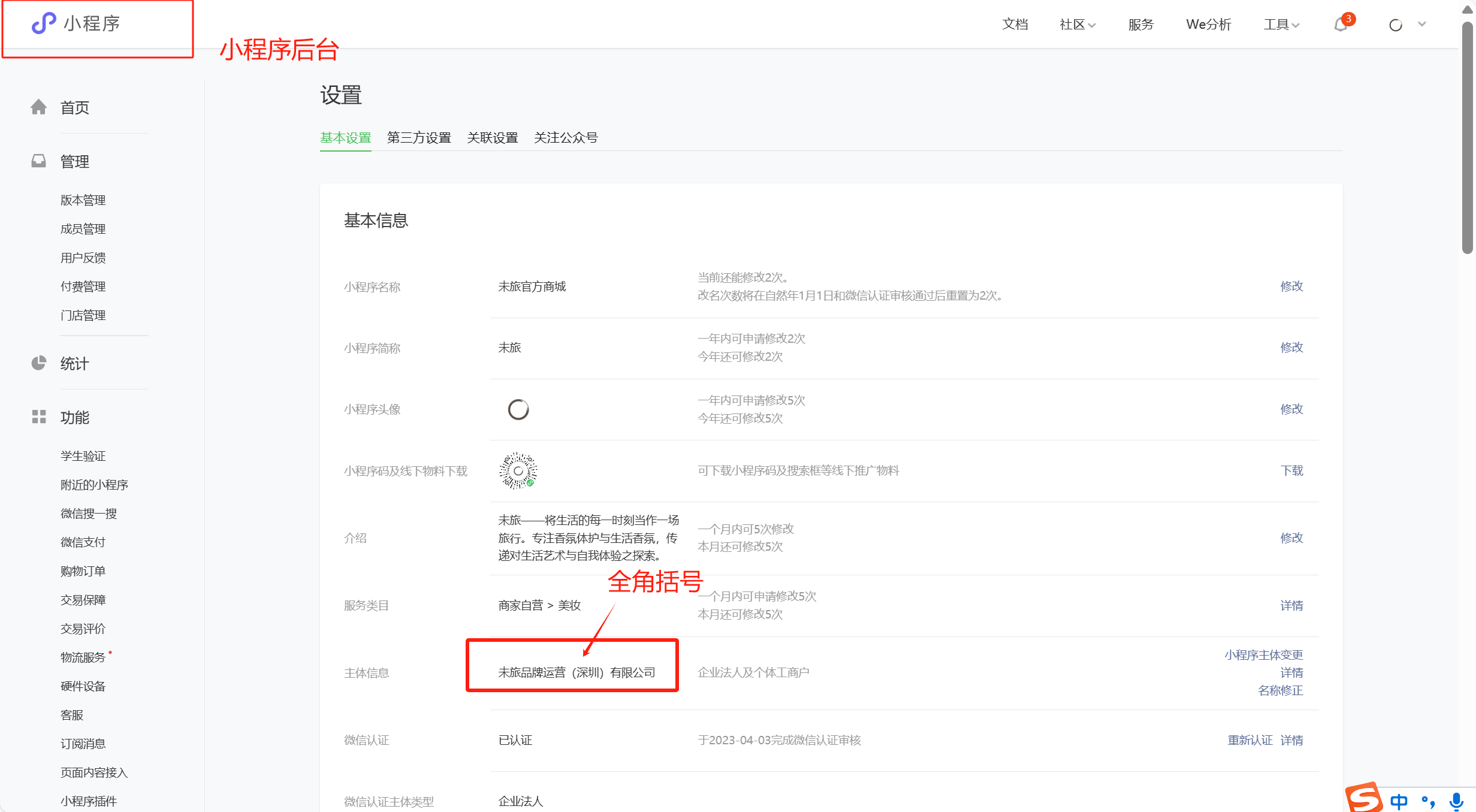Open the account dropdown arrow at top right

coord(1422,25)
